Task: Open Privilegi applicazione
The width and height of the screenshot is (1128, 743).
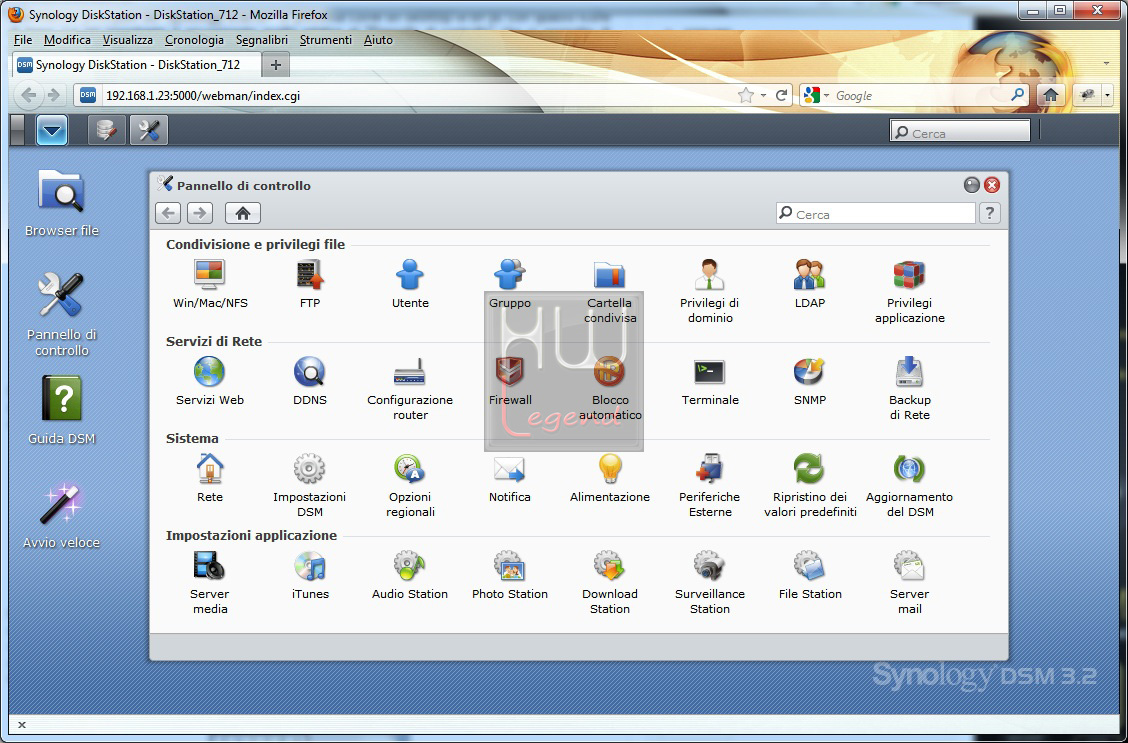Action: click(x=910, y=291)
